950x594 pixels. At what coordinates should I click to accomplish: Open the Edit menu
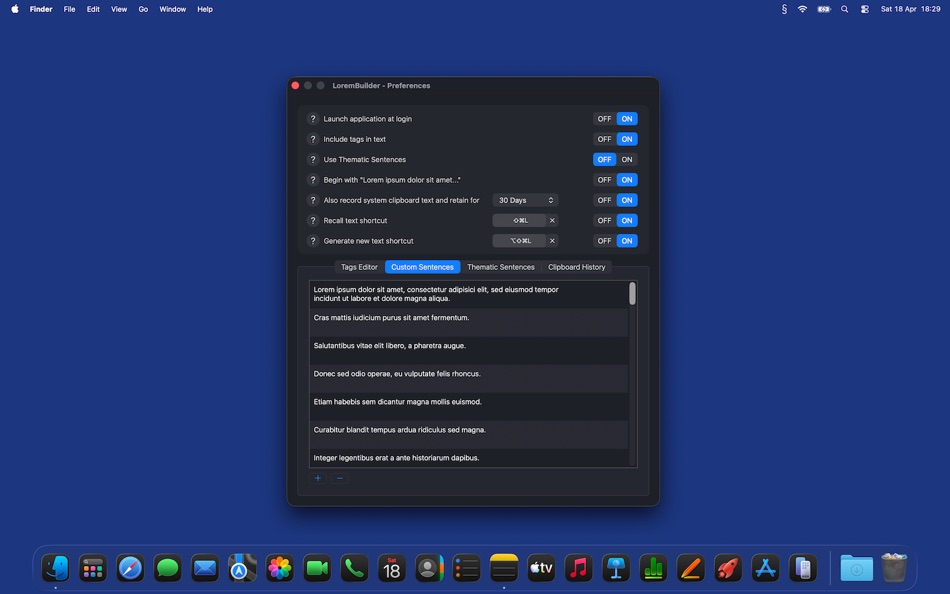point(93,9)
